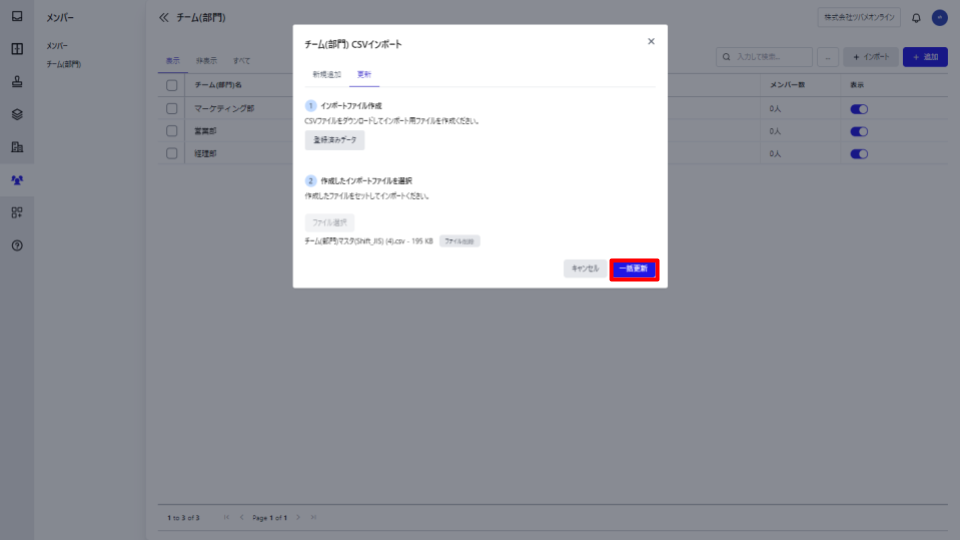Open チーム(部門) submenu item in sidebar
The width and height of the screenshot is (960, 540).
pyautogui.click(x=64, y=64)
